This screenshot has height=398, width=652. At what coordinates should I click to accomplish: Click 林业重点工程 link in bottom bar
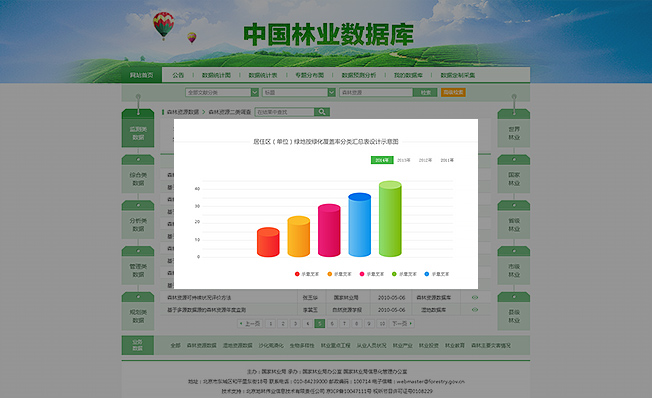point(335,346)
